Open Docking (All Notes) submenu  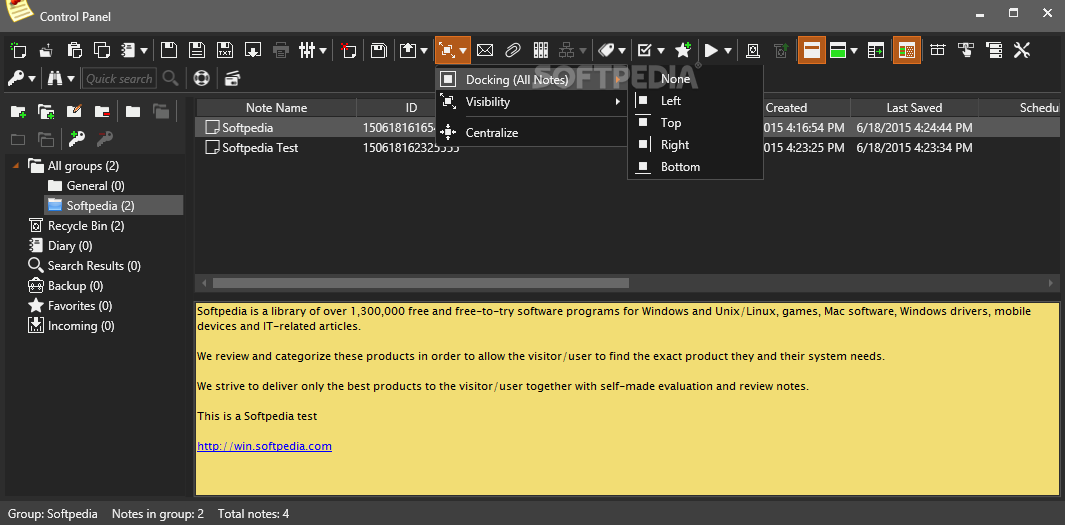[532, 79]
